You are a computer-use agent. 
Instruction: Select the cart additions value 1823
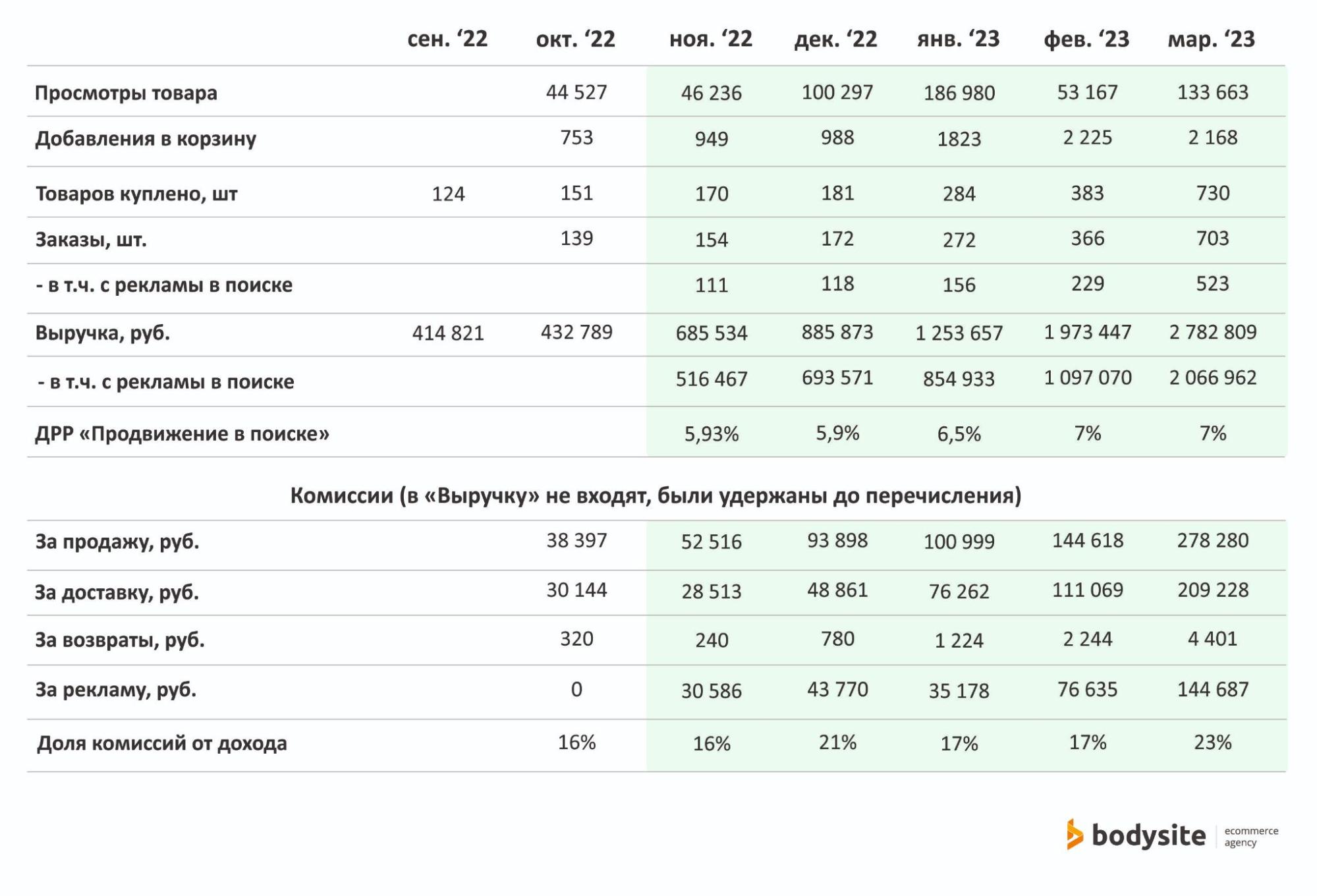[959, 139]
